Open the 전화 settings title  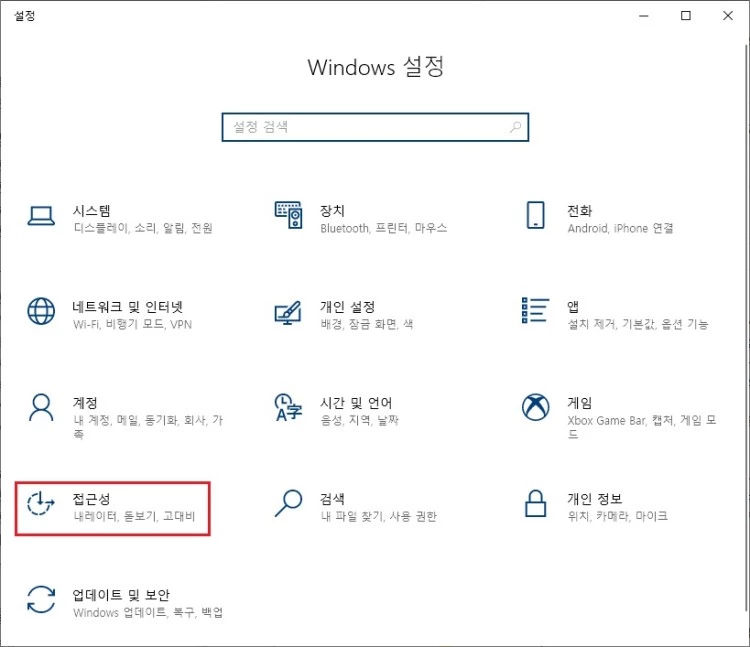(x=580, y=211)
